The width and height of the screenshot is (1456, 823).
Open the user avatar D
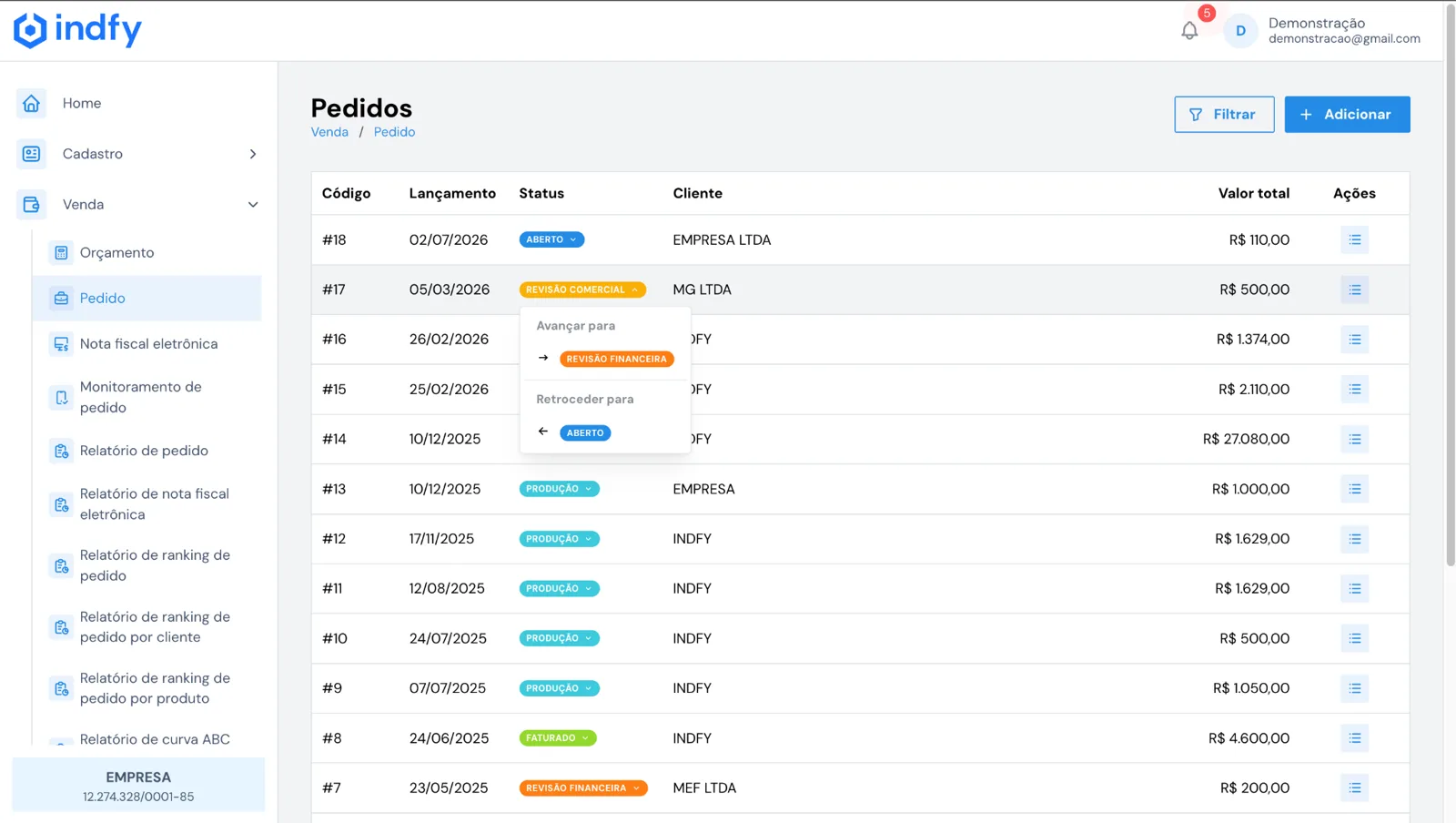pos(1240,31)
